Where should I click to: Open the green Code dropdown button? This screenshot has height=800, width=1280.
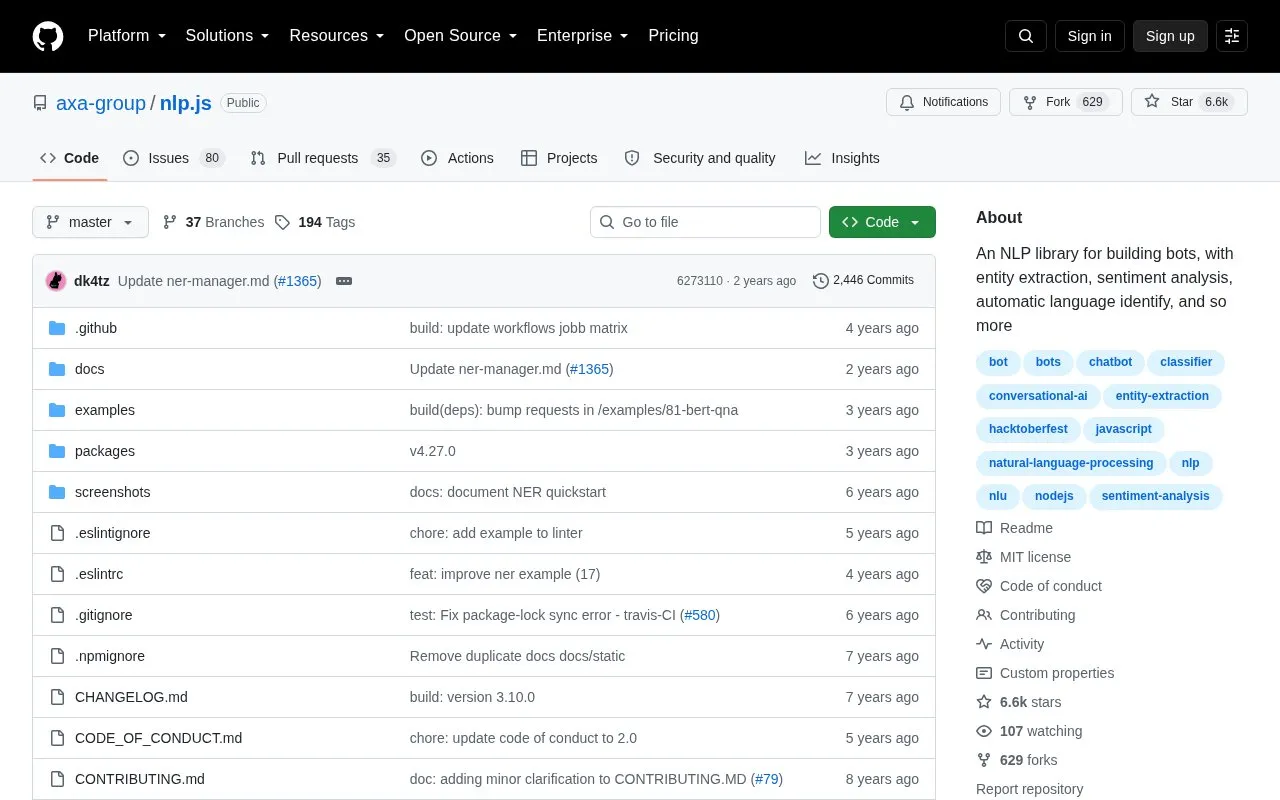pos(882,222)
